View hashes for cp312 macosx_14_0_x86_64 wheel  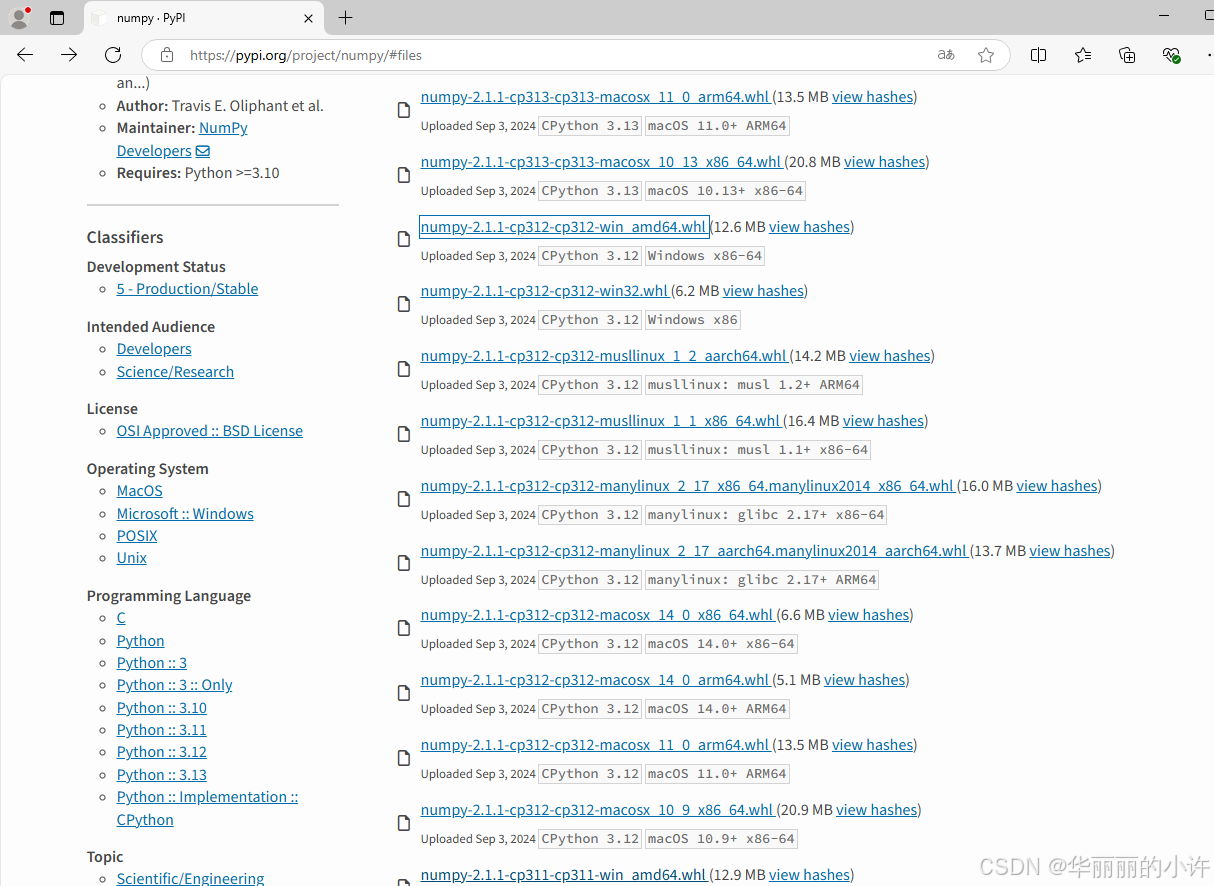point(869,615)
